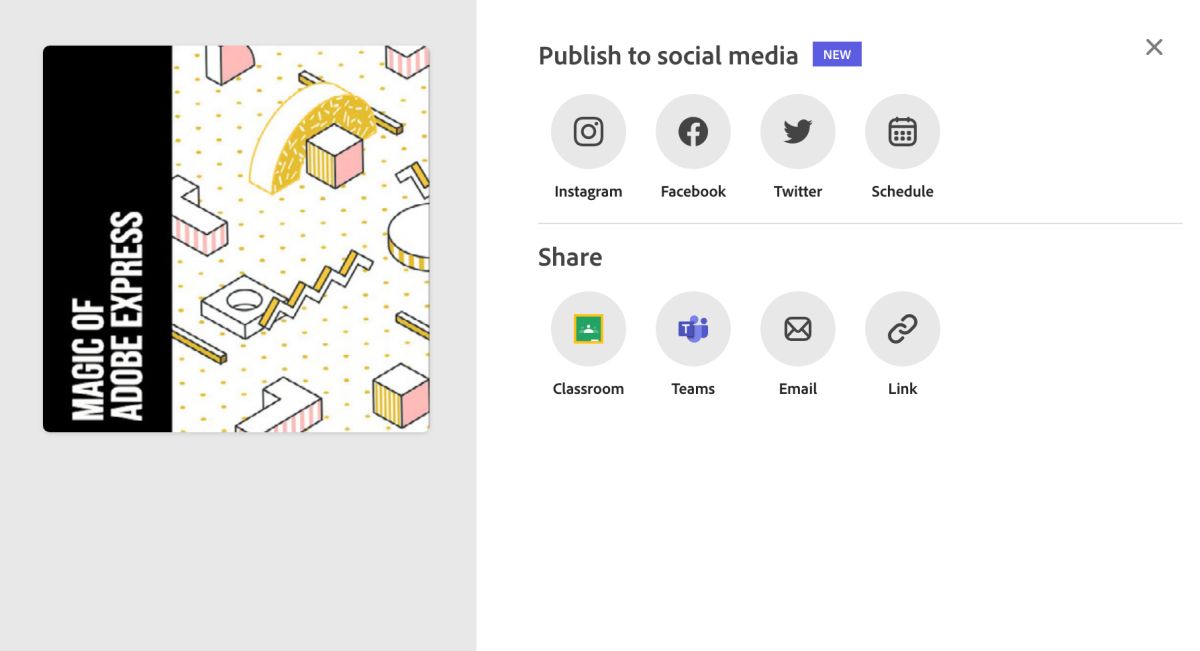Click the purple NEW badge
The height and width of the screenshot is (651, 1200).
(x=837, y=54)
